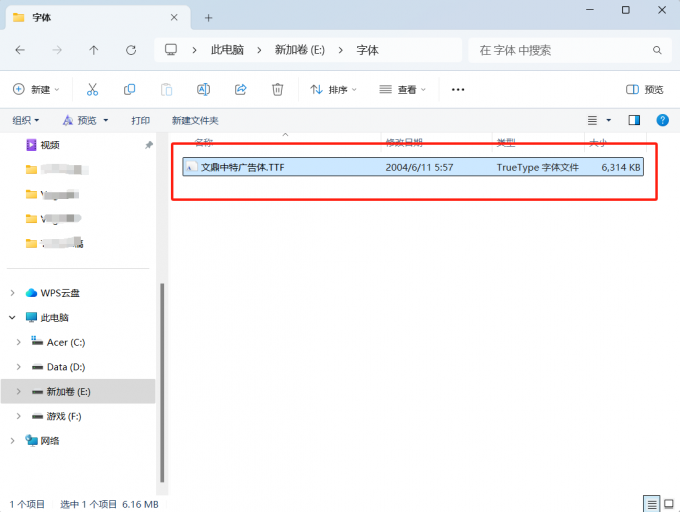This screenshot has width=680, height=512.
Task: Refresh the current folder view
Action: 131,50
